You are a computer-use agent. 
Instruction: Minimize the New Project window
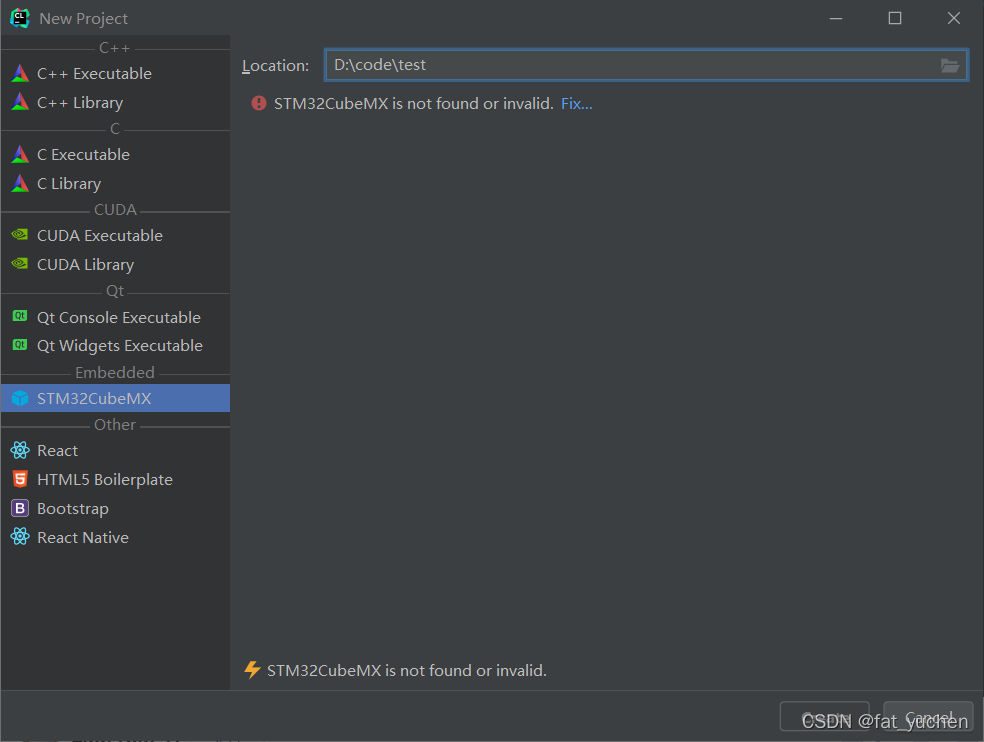[836, 18]
